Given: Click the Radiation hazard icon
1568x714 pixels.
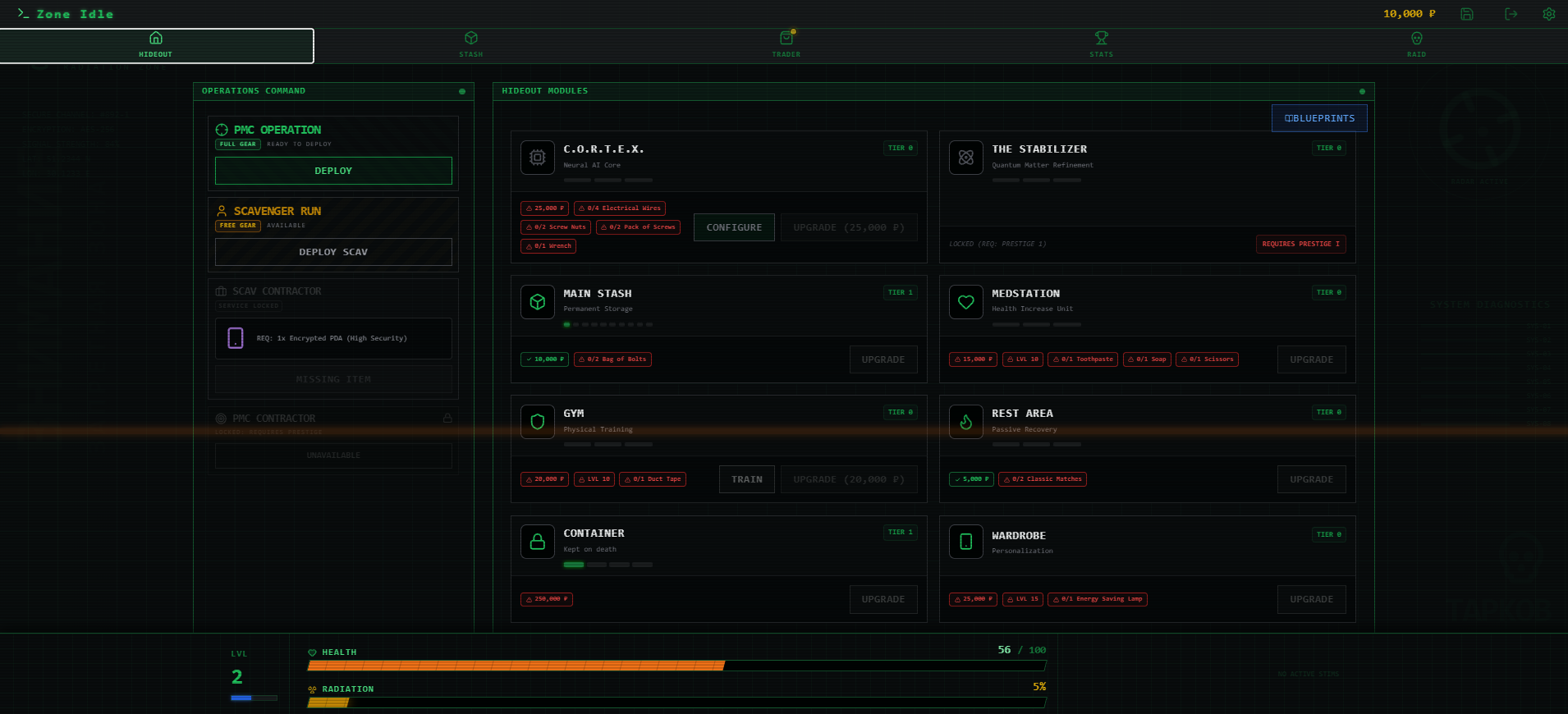Looking at the screenshot, I should click(312, 689).
